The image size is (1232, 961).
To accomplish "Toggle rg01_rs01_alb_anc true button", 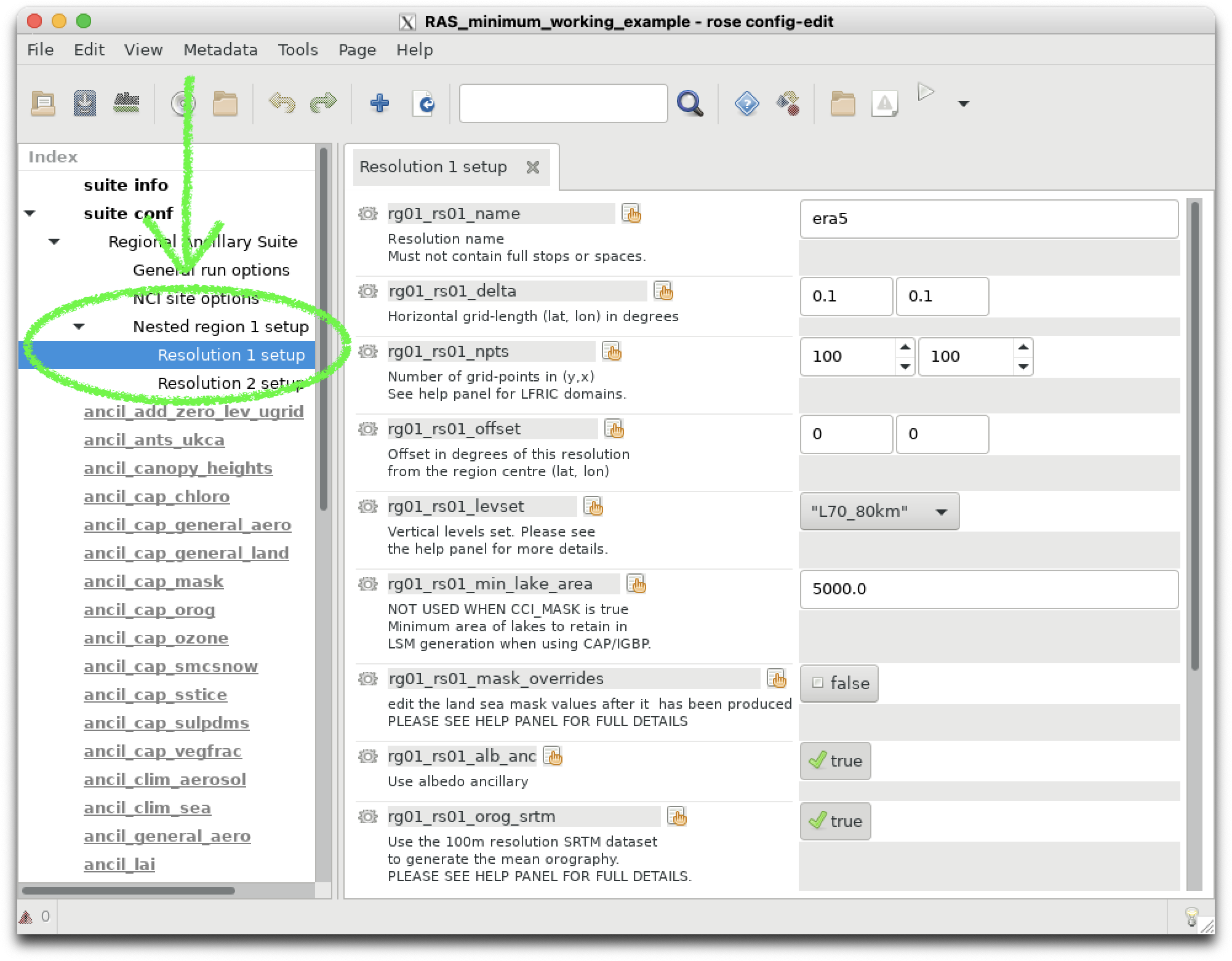I will point(835,760).
